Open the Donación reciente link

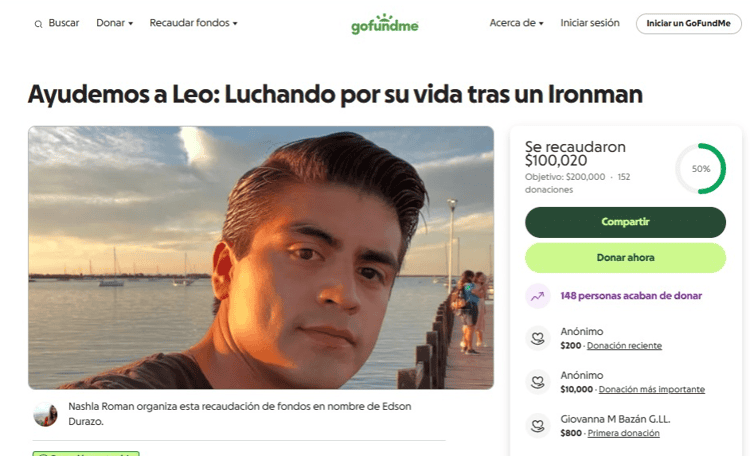pos(624,345)
